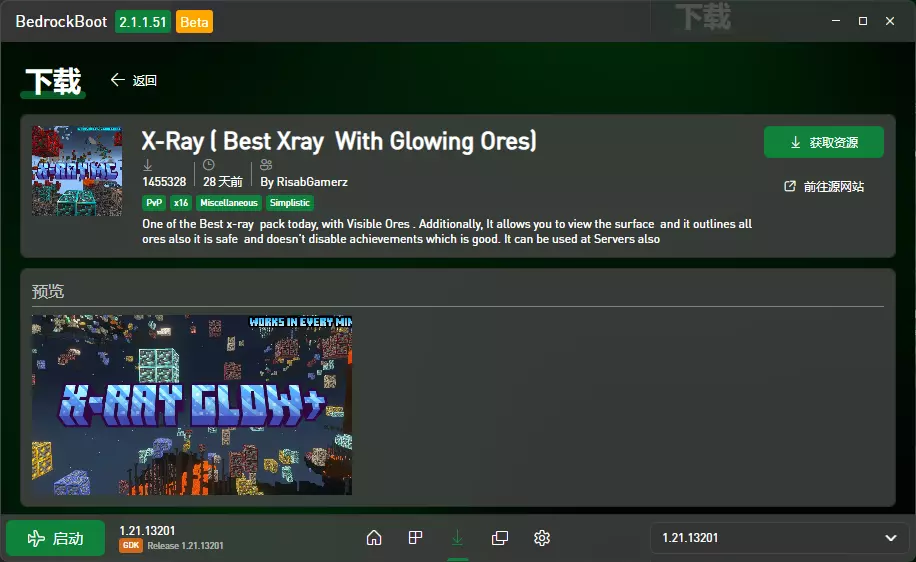Screen dimensions: 916x562
Task: Click the X-Ray pack cover thumbnail
Action: coord(77,171)
